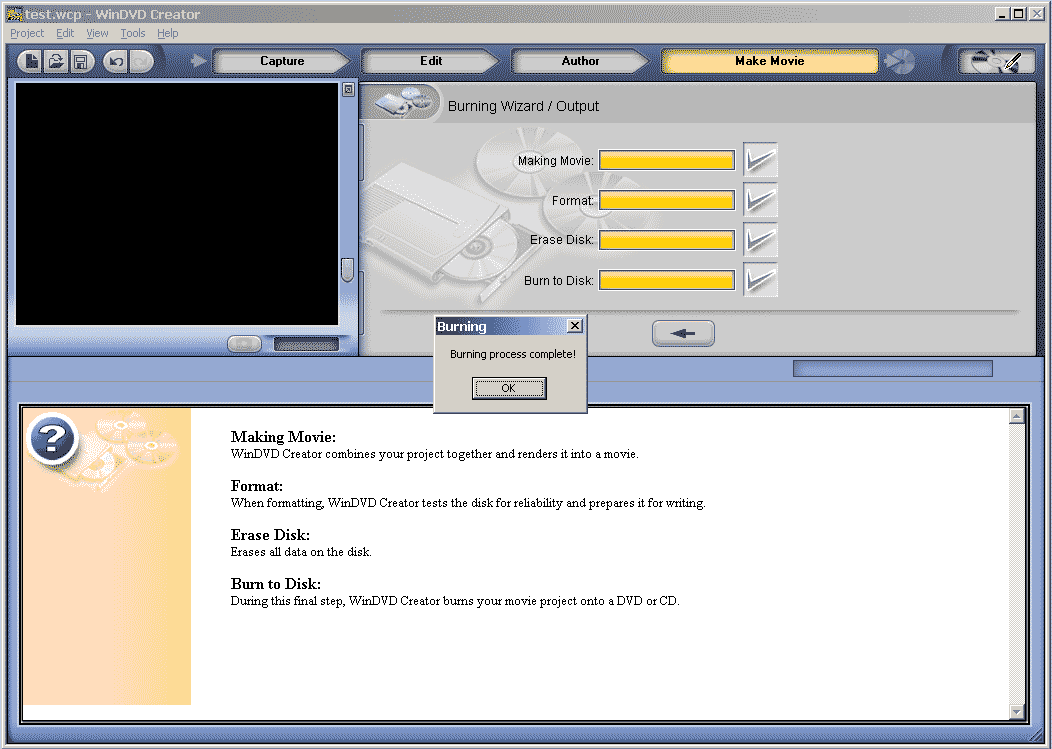Open the Project menu

tap(27, 33)
